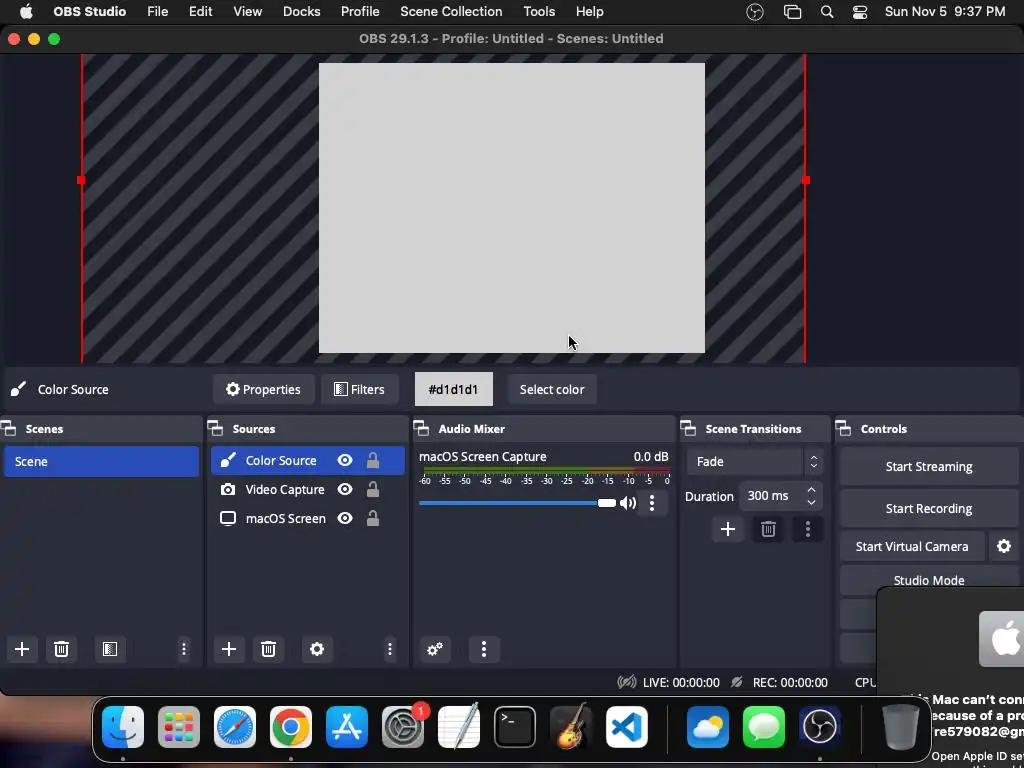Float the Audio Mixer dock icon
Viewport: 1024px width, 768px height.
pyautogui.click(x=421, y=429)
